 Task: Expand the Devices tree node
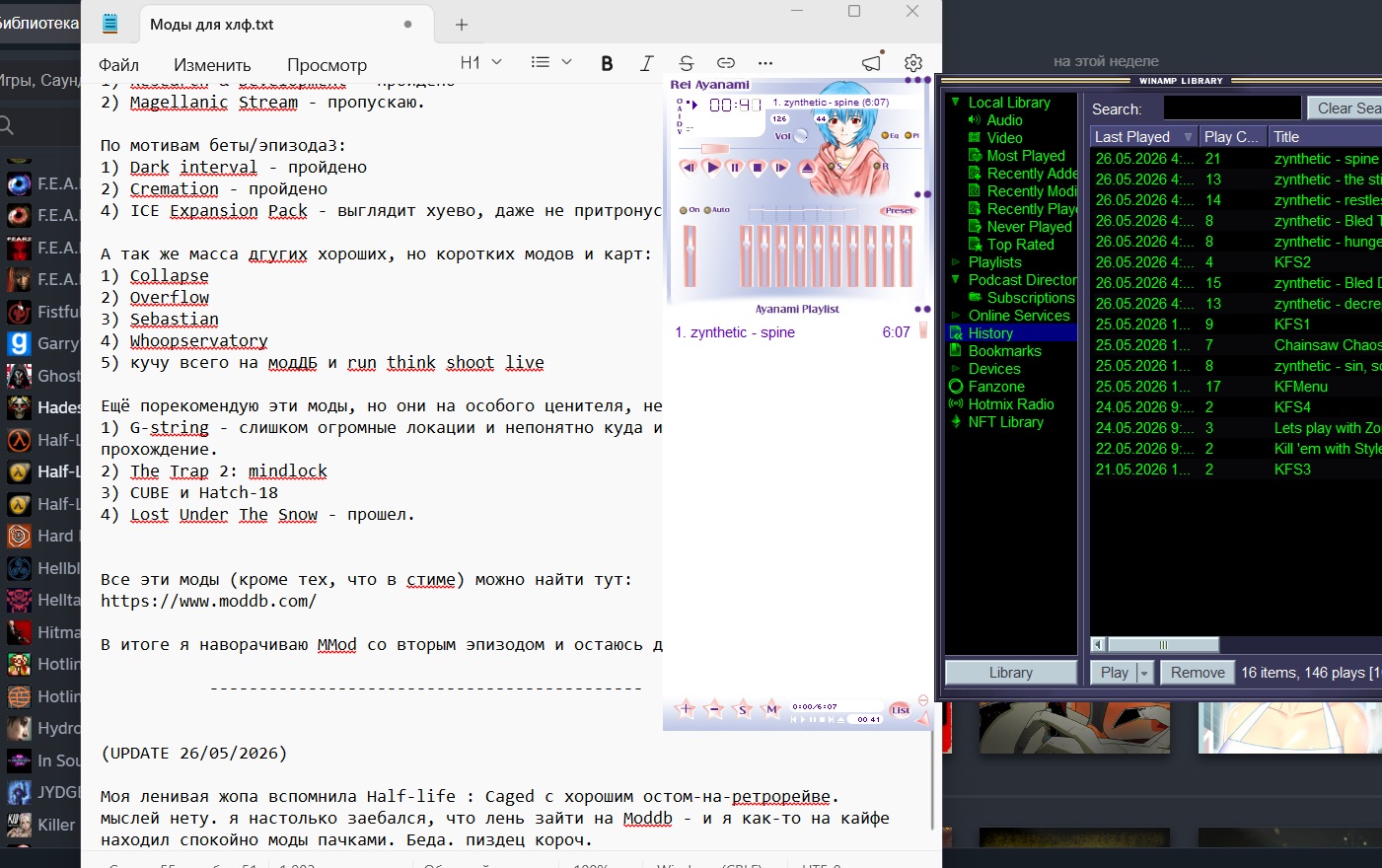955,369
